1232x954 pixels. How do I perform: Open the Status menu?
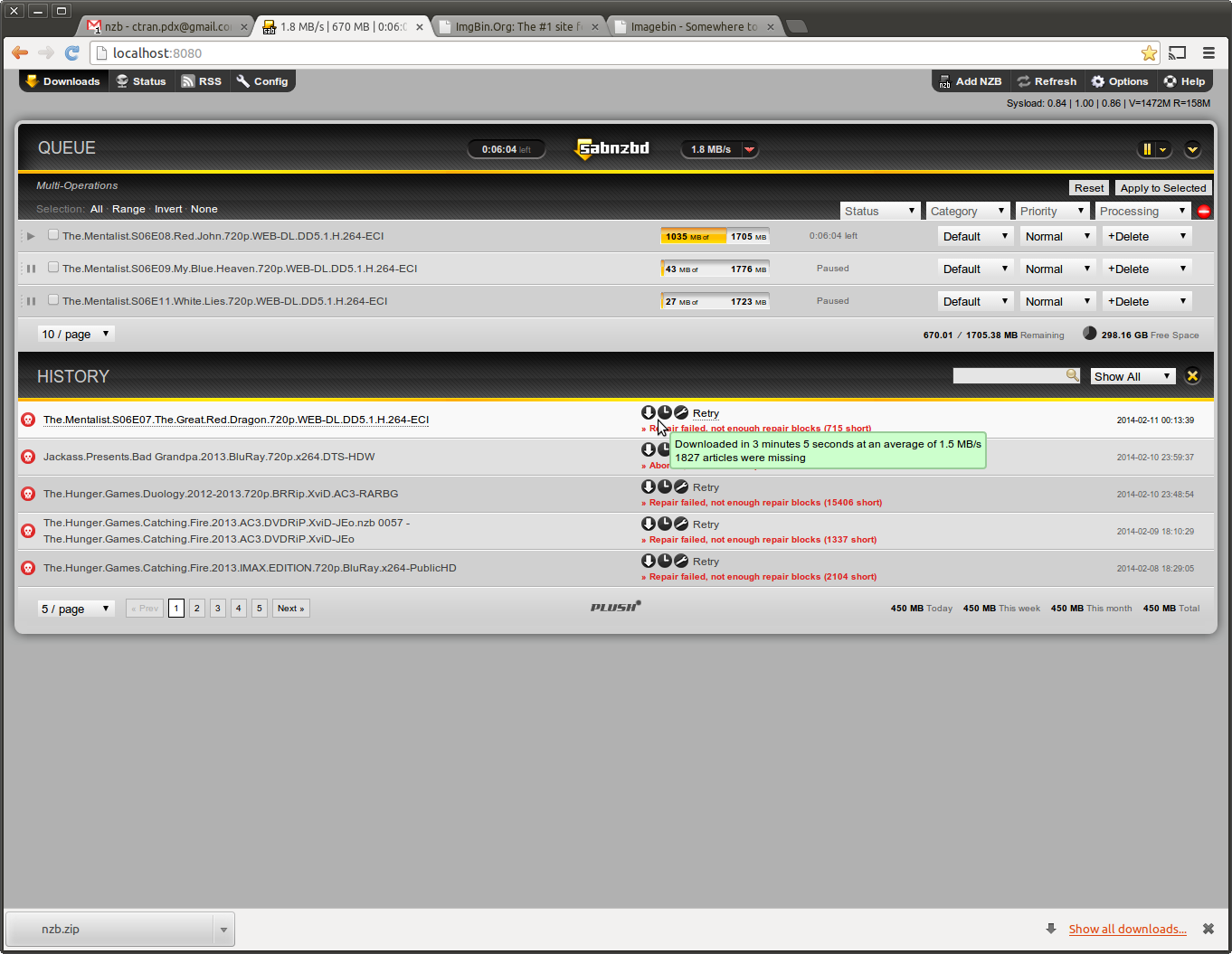pyautogui.click(x=141, y=81)
